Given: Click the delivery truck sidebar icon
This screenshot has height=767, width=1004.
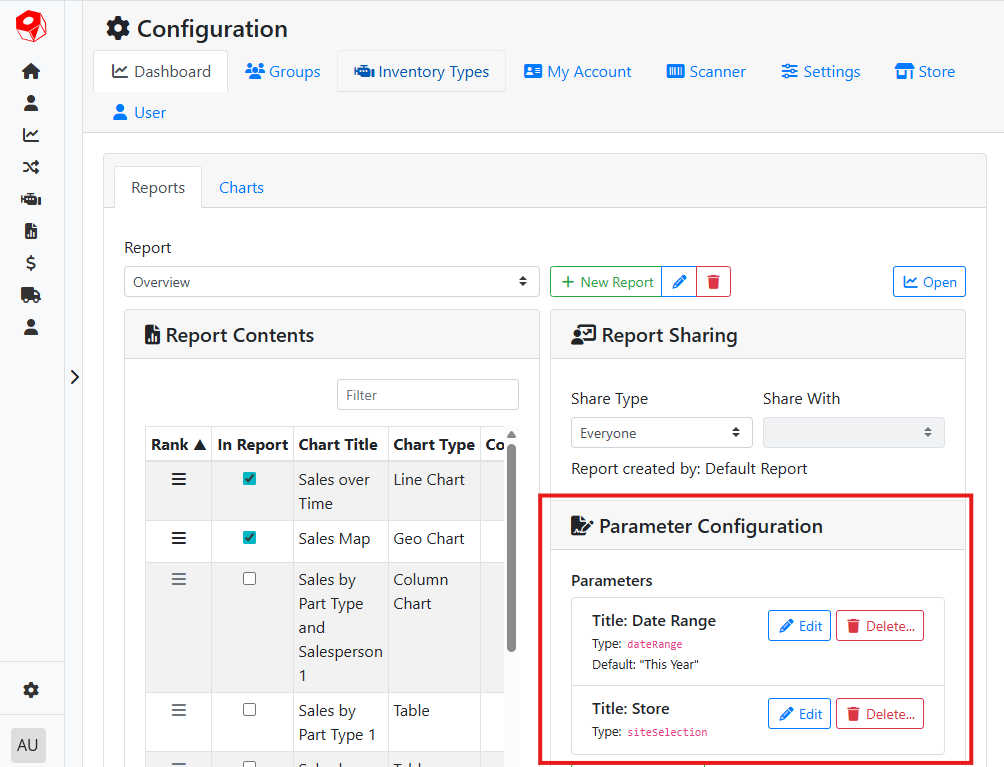Looking at the screenshot, I should coord(31,295).
